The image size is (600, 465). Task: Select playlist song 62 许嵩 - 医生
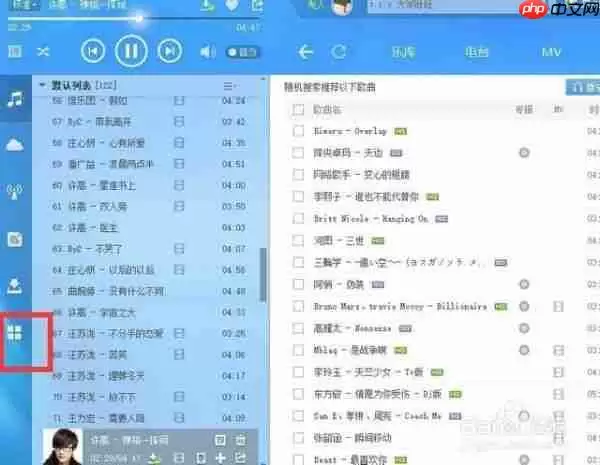point(149,228)
